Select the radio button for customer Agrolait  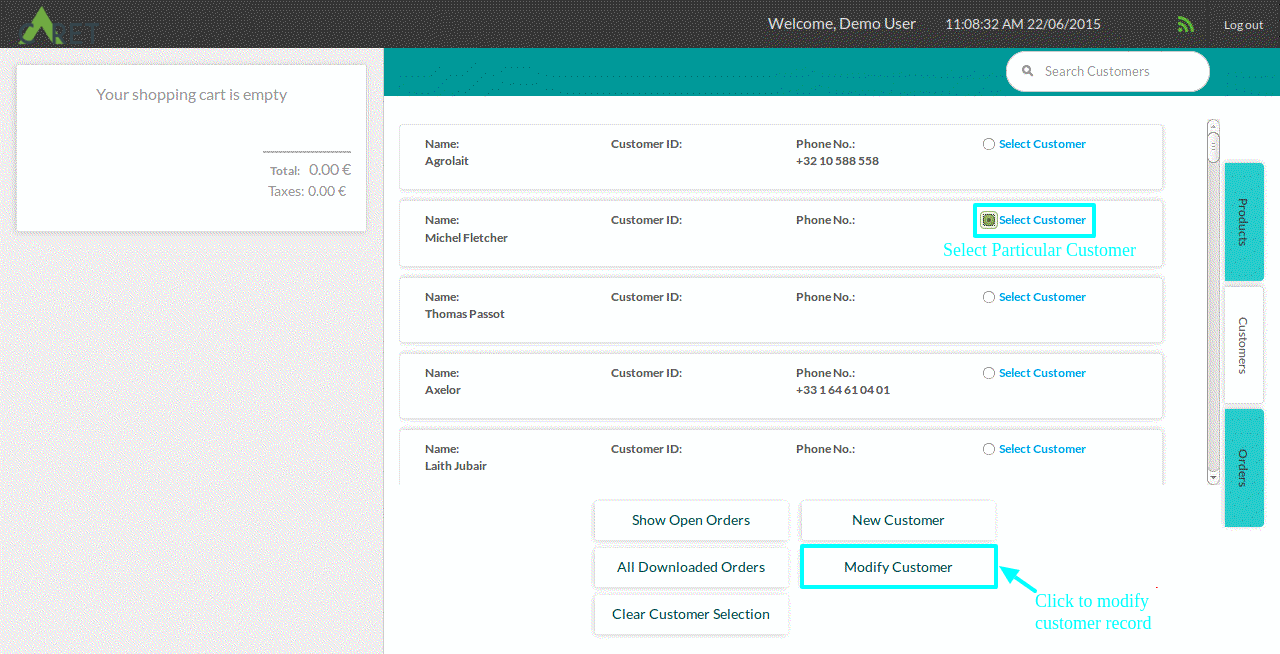pyautogui.click(x=988, y=143)
